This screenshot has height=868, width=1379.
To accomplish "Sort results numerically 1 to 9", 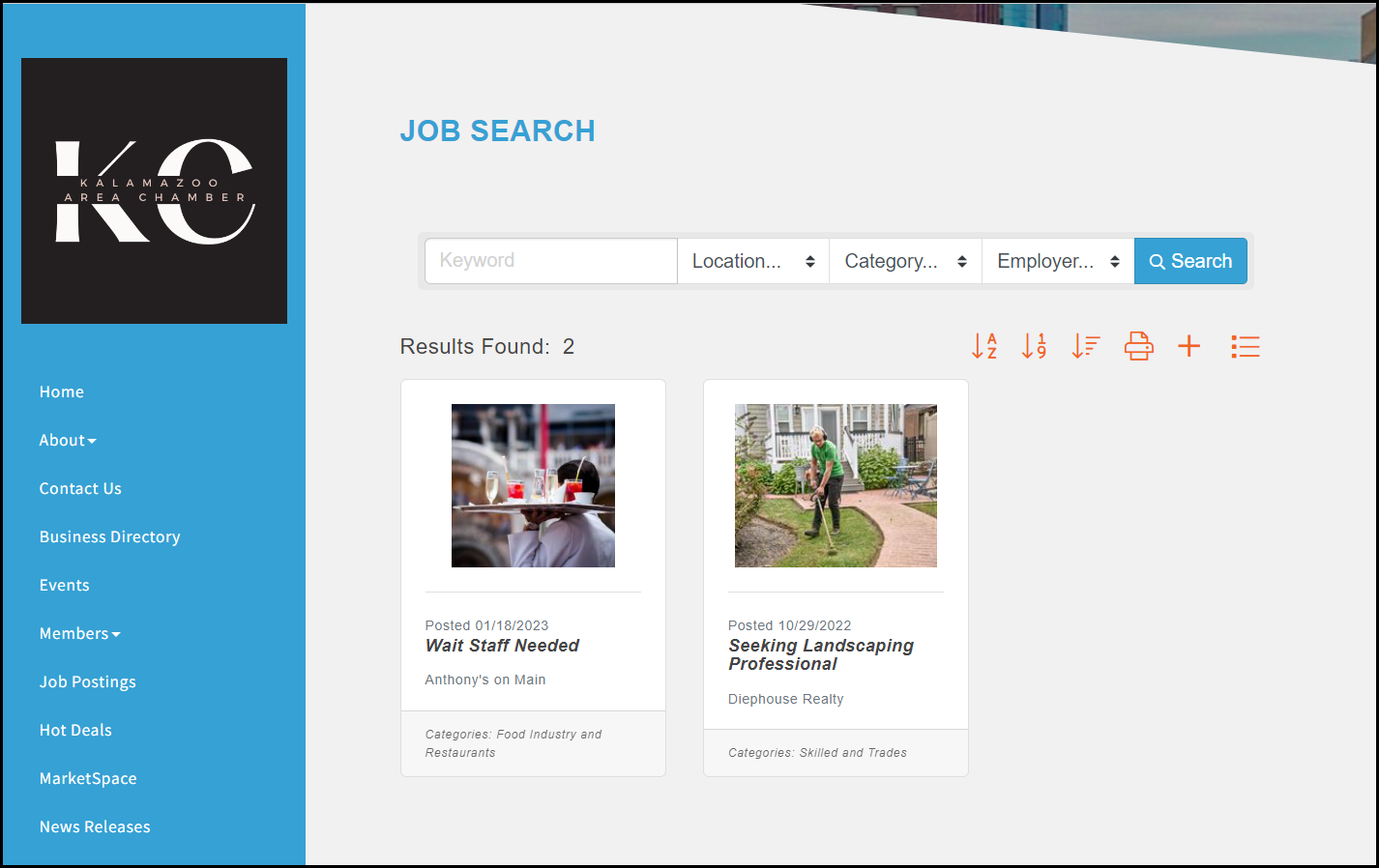I will pyautogui.click(x=1035, y=346).
